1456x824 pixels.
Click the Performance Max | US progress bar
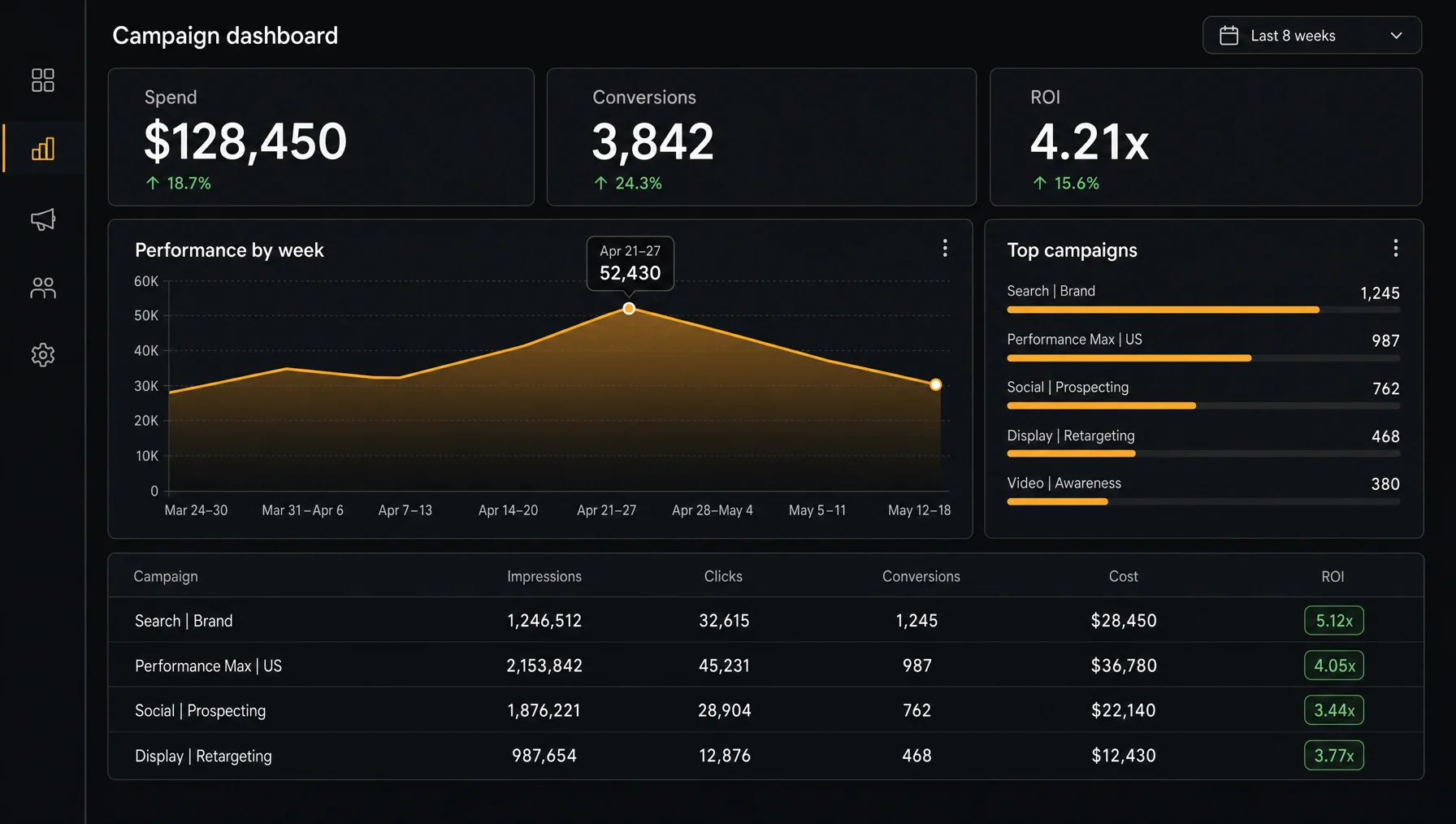(1202, 358)
